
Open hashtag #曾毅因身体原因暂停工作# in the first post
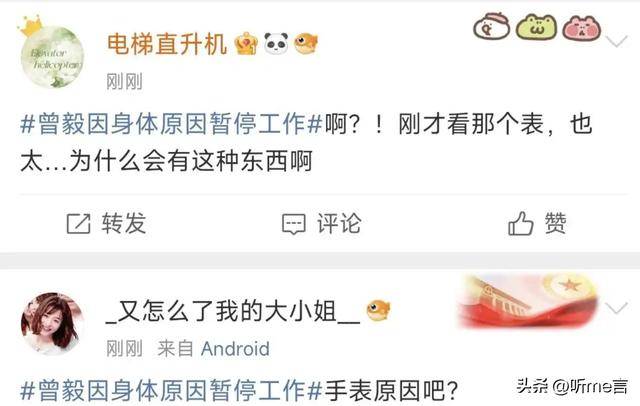click(x=172, y=124)
